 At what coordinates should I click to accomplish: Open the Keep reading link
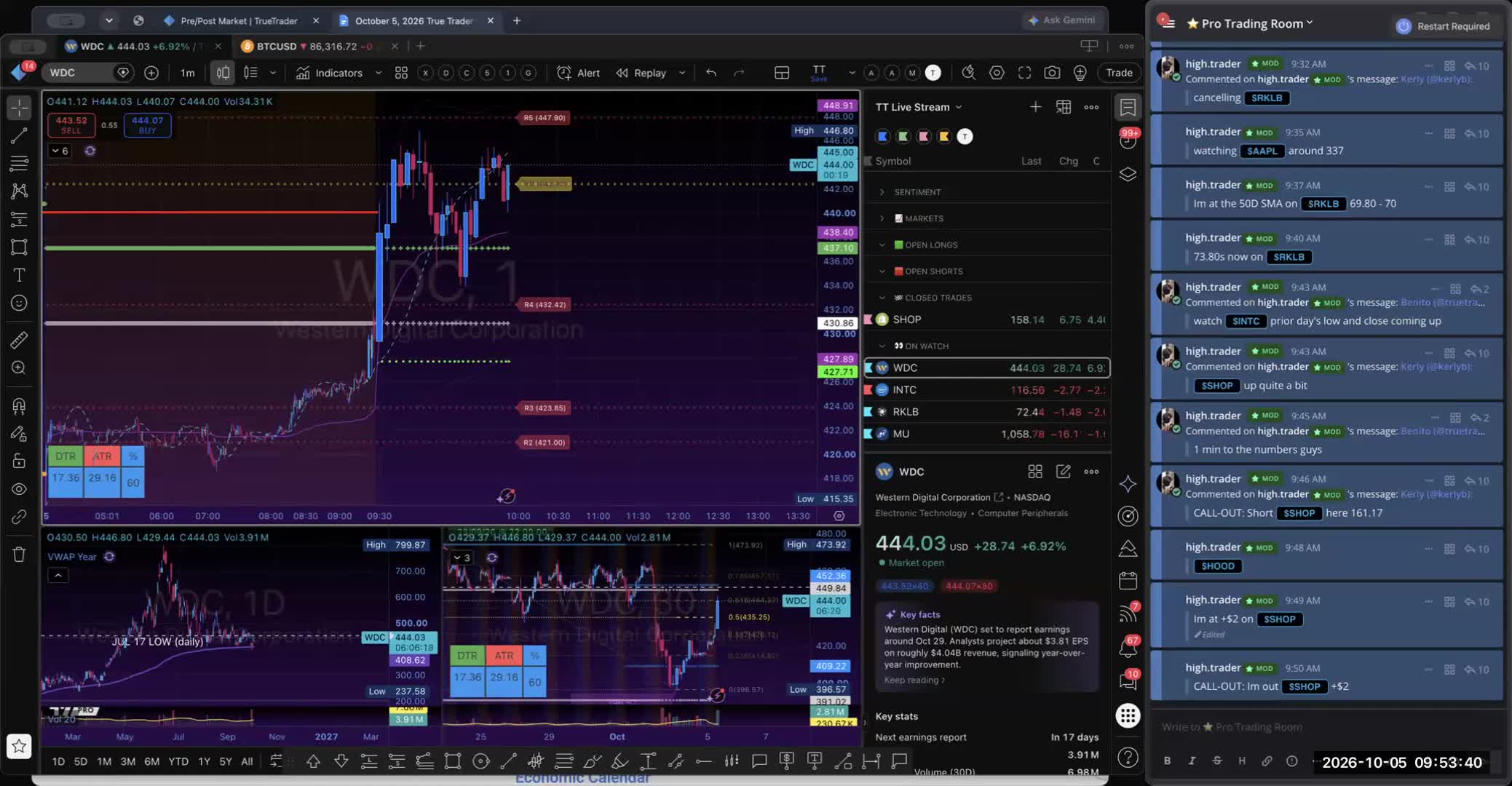(x=914, y=680)
